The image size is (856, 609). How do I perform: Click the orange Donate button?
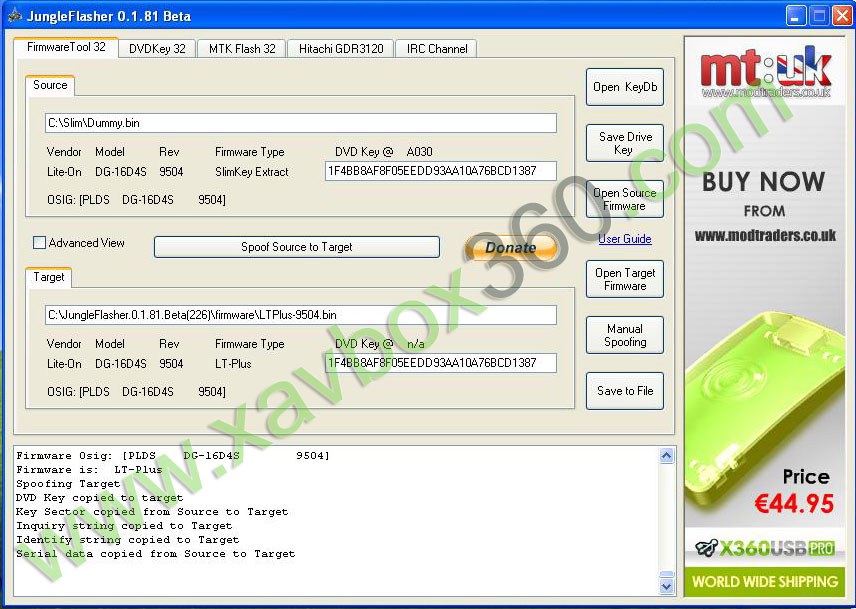511,248
